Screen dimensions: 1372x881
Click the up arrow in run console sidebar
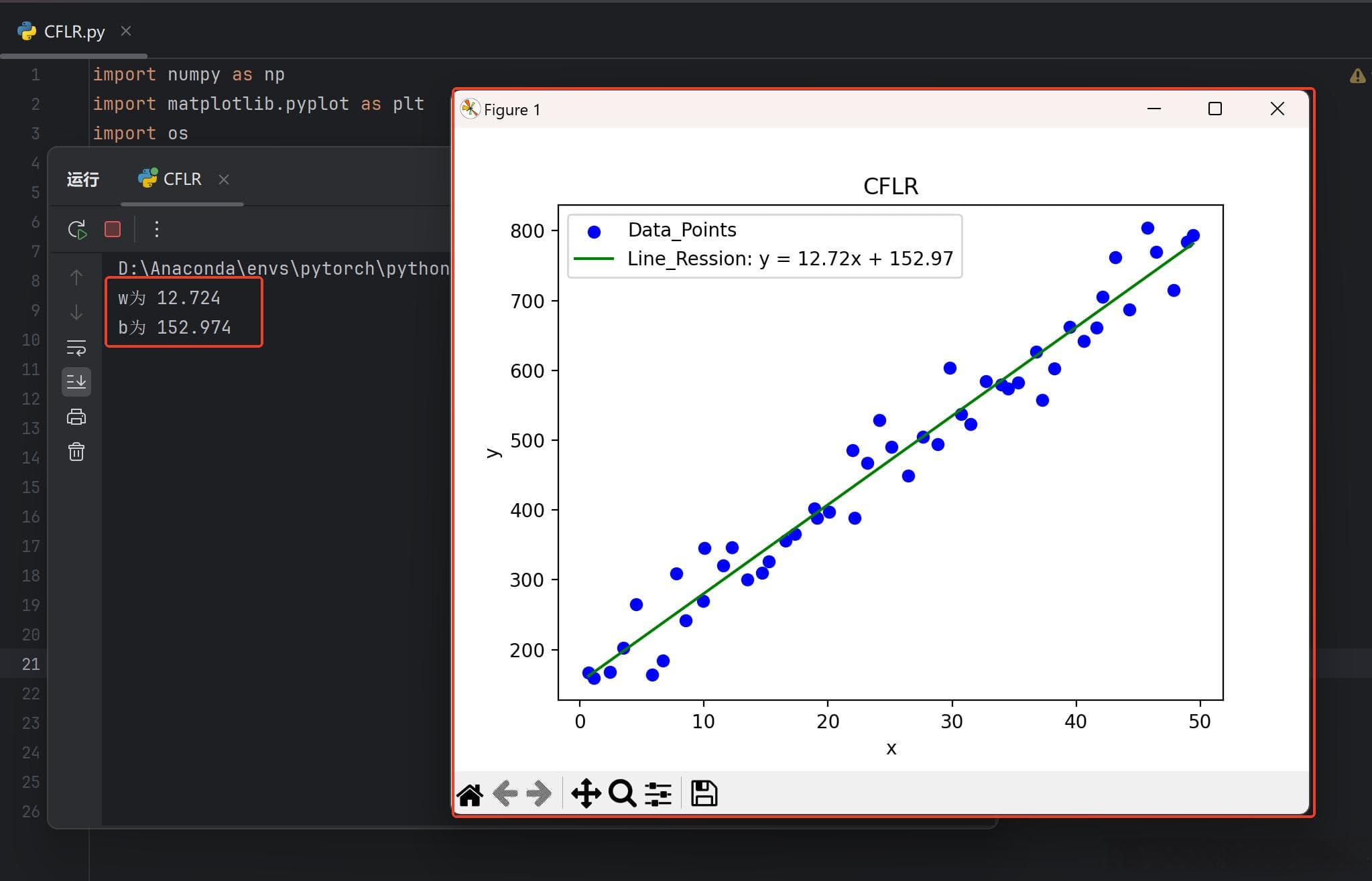click(76, 277)
